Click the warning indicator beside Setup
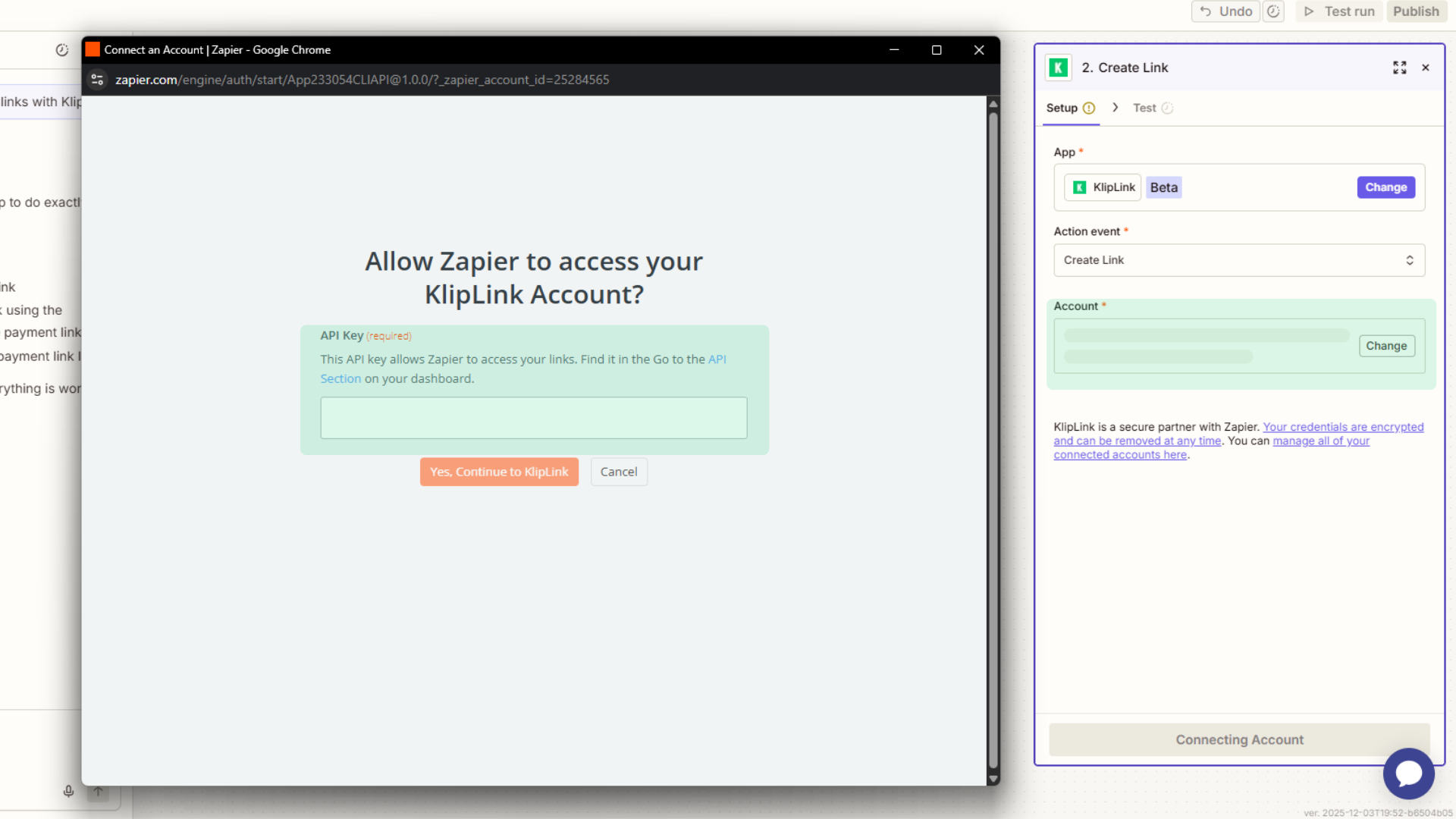The width and height of the screenshot is (1456, 819). click(1089, 108)
